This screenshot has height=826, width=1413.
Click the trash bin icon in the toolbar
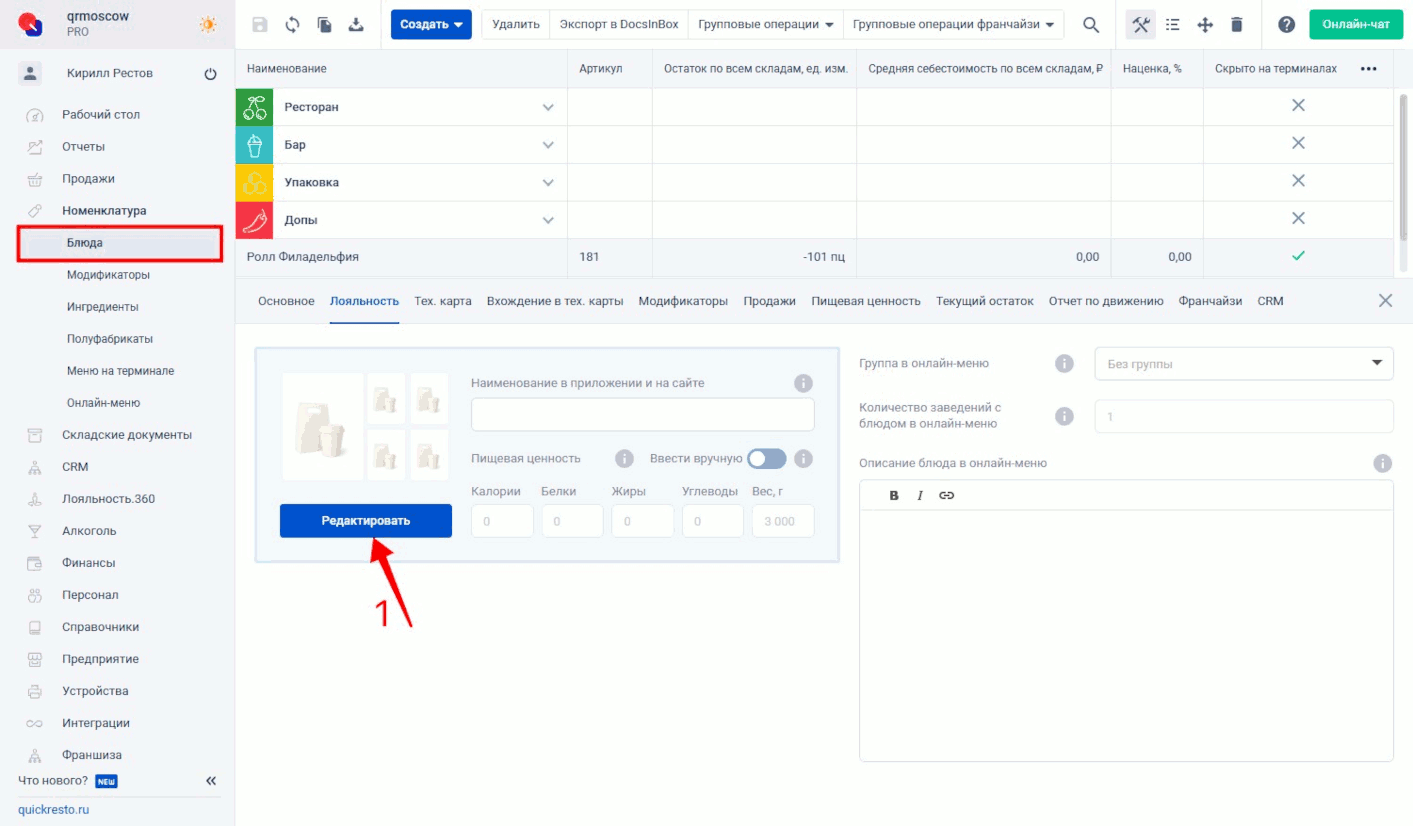coord(1237,25)
